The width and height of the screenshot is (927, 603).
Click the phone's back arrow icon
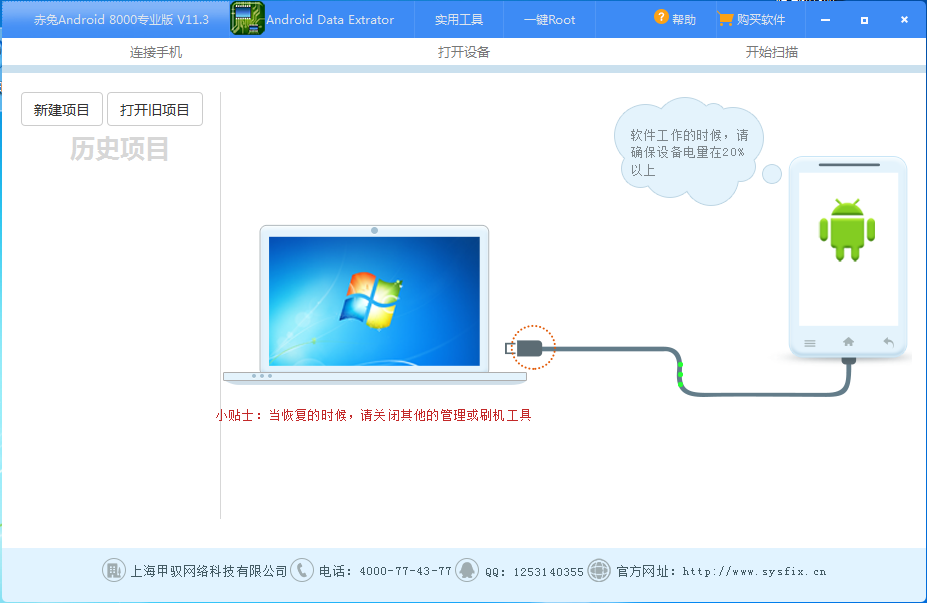[888, 342]
